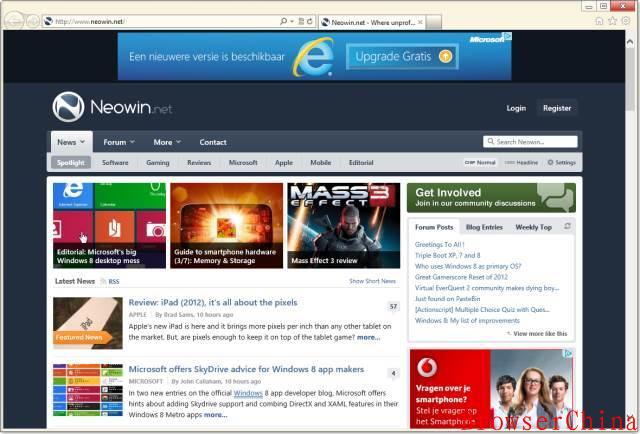This screenshot has width=640, height=434.
Task: Click the Register button
Action: pos(557,108)
